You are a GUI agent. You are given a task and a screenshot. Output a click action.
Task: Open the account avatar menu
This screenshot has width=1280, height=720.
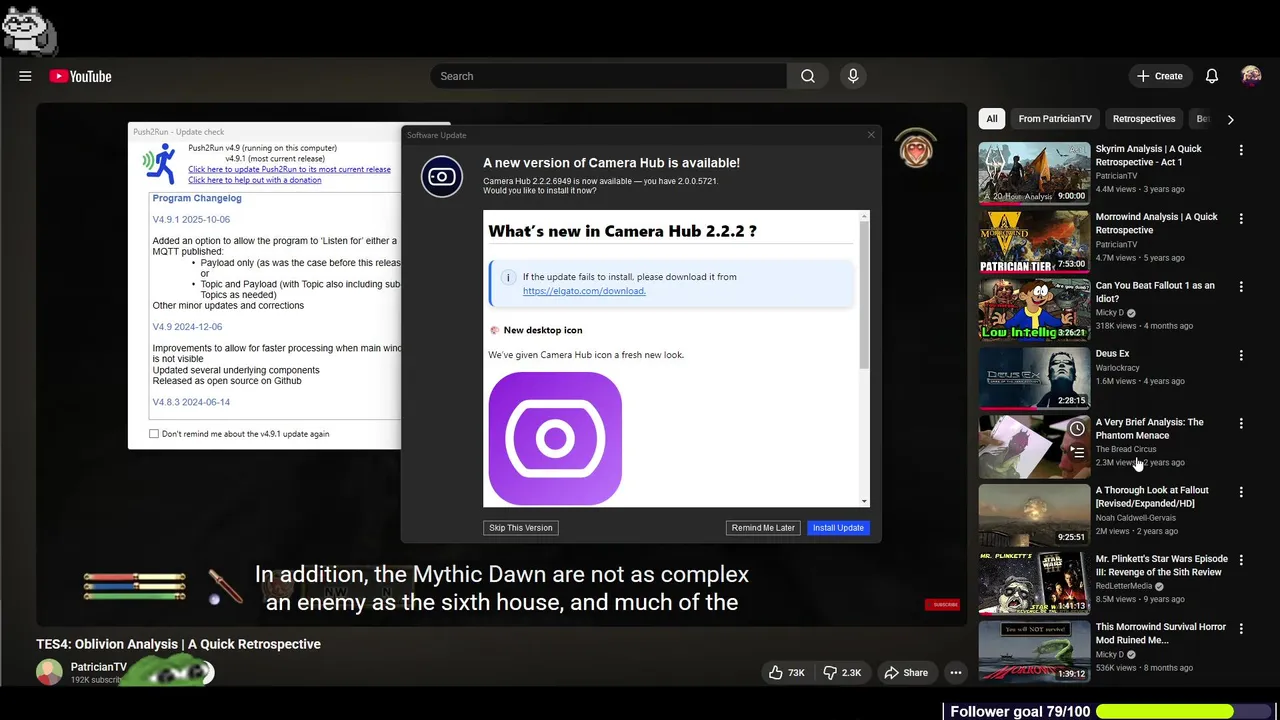click(1251, 76)
